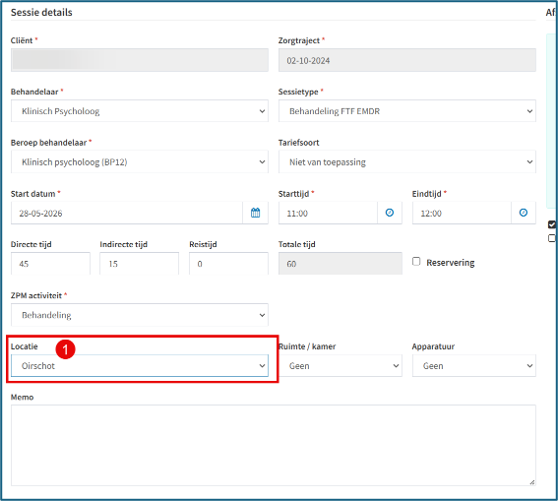The width and height of the screenshot is (558, 501).
Task: Click the Indirecte tijd field
Action: (139, 264)
